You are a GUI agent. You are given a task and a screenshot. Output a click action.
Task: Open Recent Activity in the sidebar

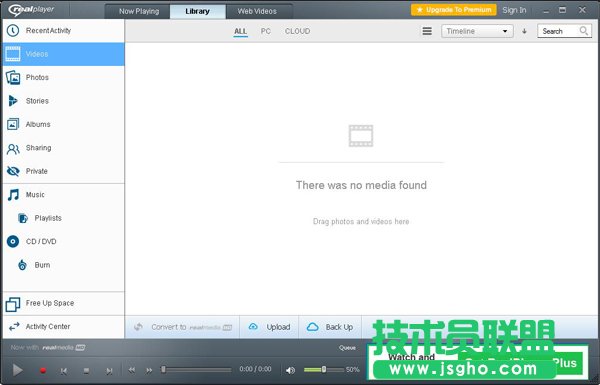click(64, 31)
